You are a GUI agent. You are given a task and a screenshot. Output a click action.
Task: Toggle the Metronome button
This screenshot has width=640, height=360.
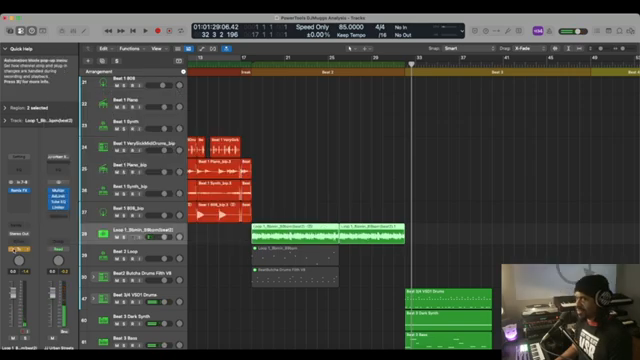[549, 31]
